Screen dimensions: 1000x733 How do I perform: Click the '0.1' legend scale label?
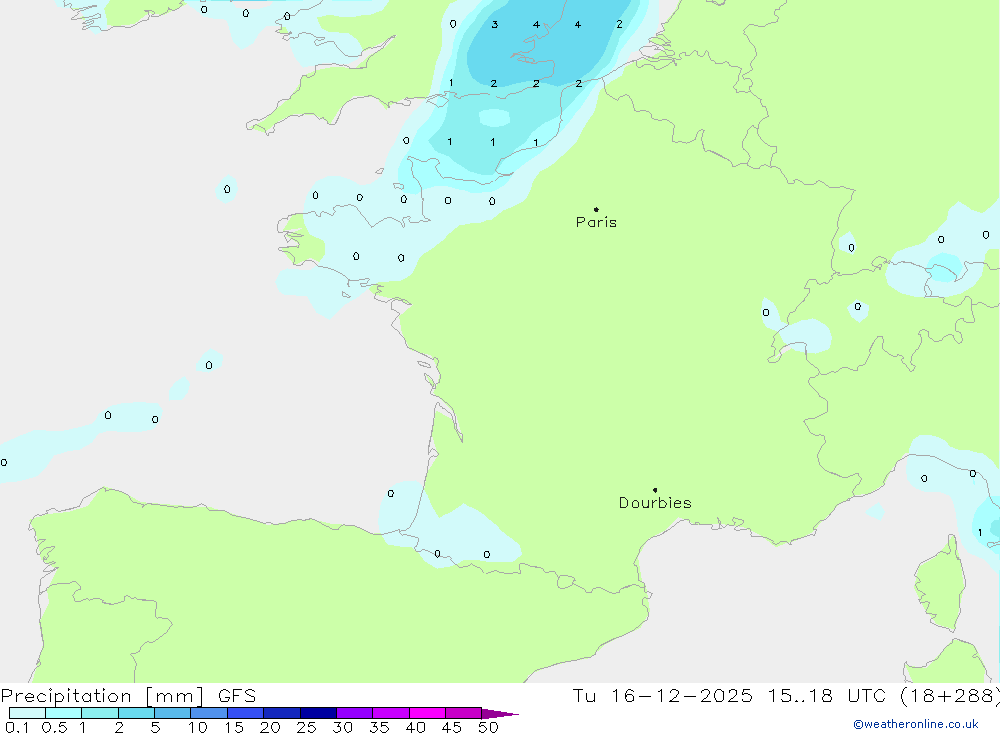17,727
